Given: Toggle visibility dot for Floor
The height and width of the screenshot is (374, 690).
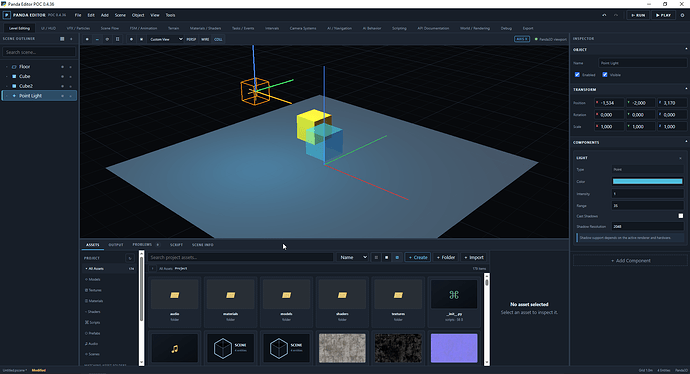Looking at the screenshot, I should (62, 67).
